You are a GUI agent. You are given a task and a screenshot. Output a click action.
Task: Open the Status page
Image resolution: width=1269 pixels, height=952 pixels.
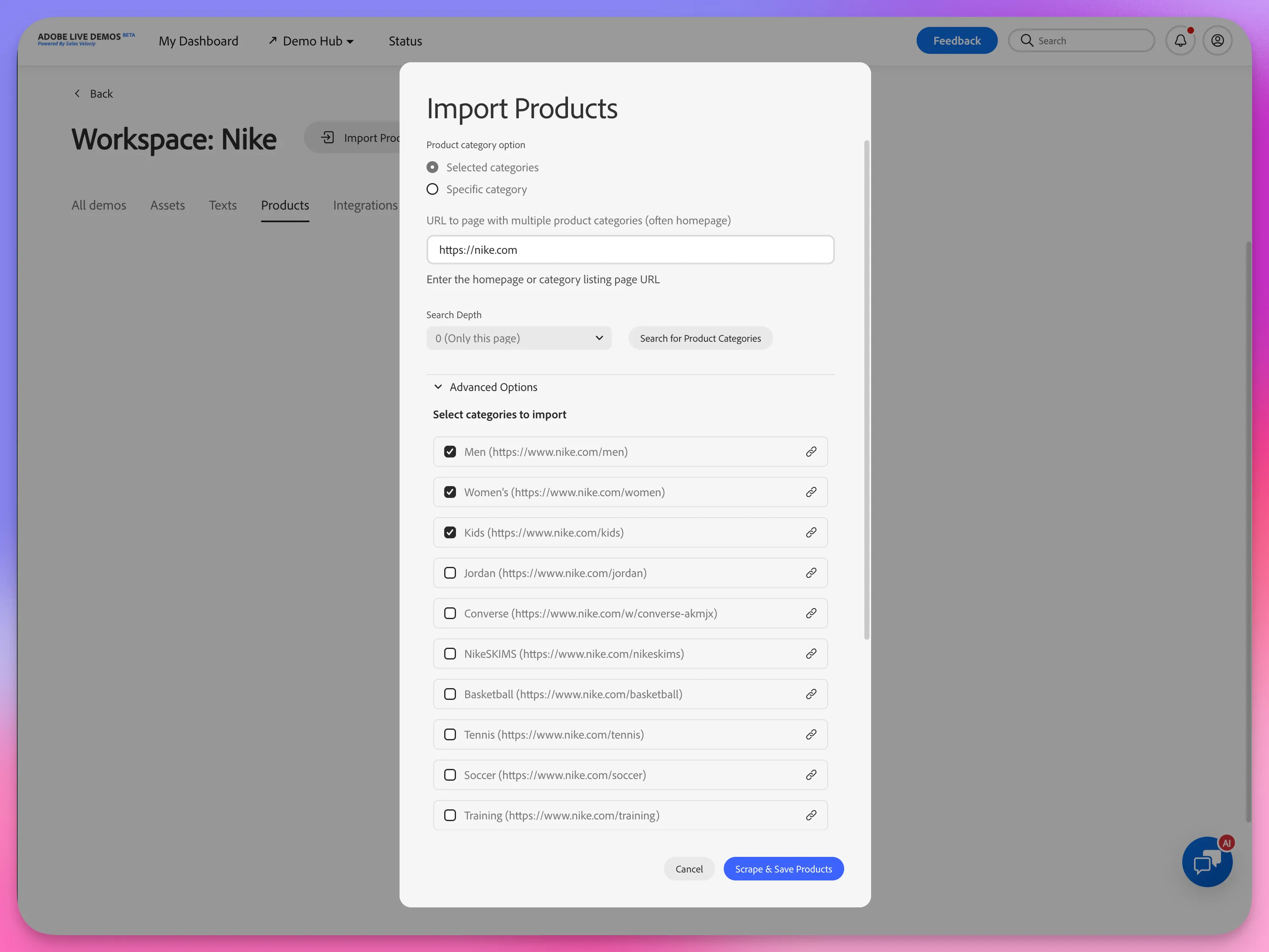coord(405,41)
